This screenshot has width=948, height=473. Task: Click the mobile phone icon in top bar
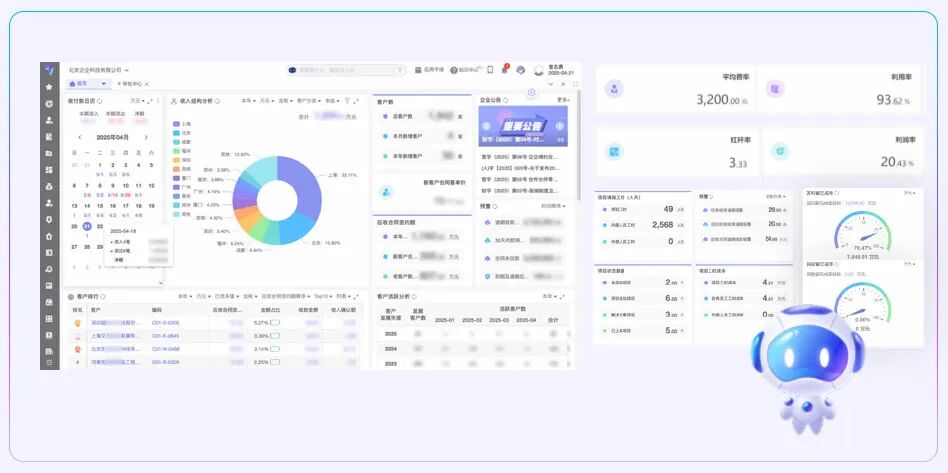coord(490,70)
